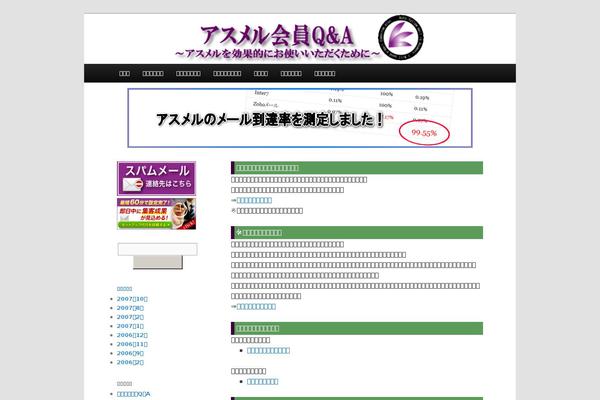Open first bulleted link under third green heading
The height and width of the screenshot is (400, 600).
[x=268, y=351]
